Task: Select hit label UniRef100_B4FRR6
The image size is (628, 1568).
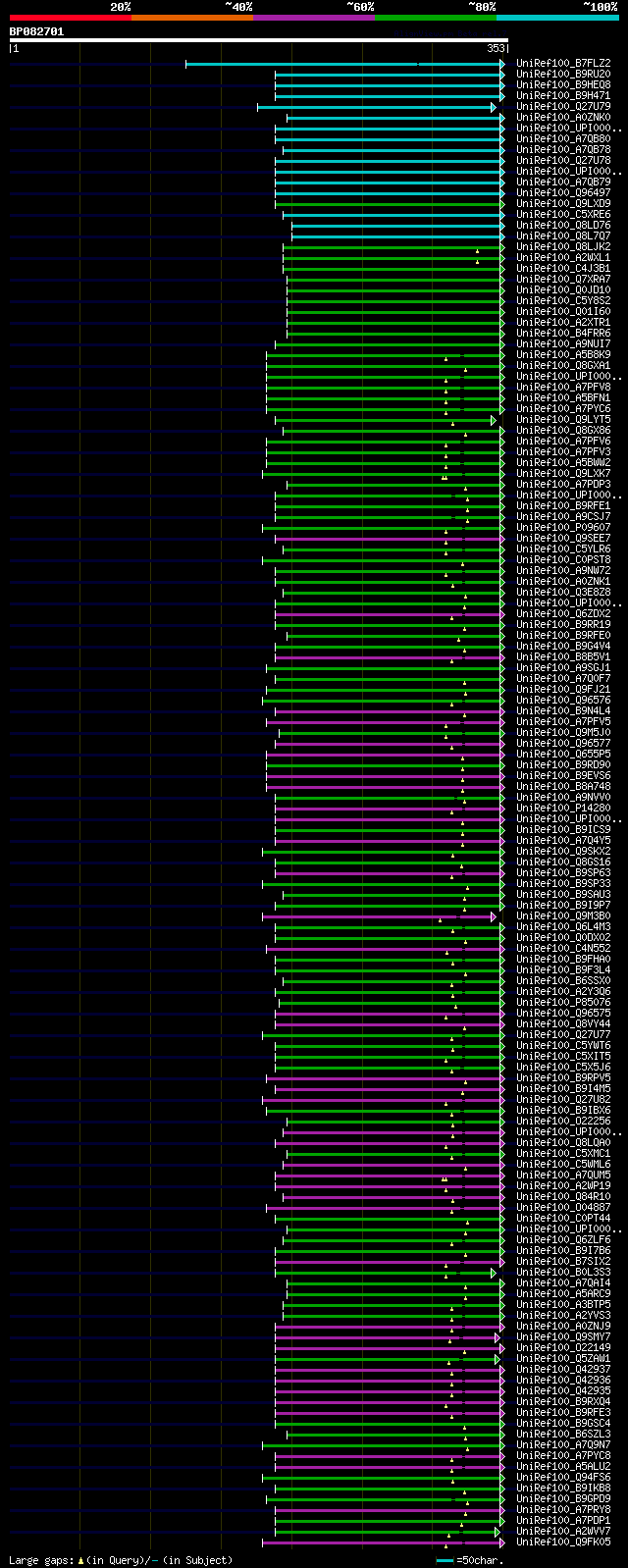Action: [563, 334]
